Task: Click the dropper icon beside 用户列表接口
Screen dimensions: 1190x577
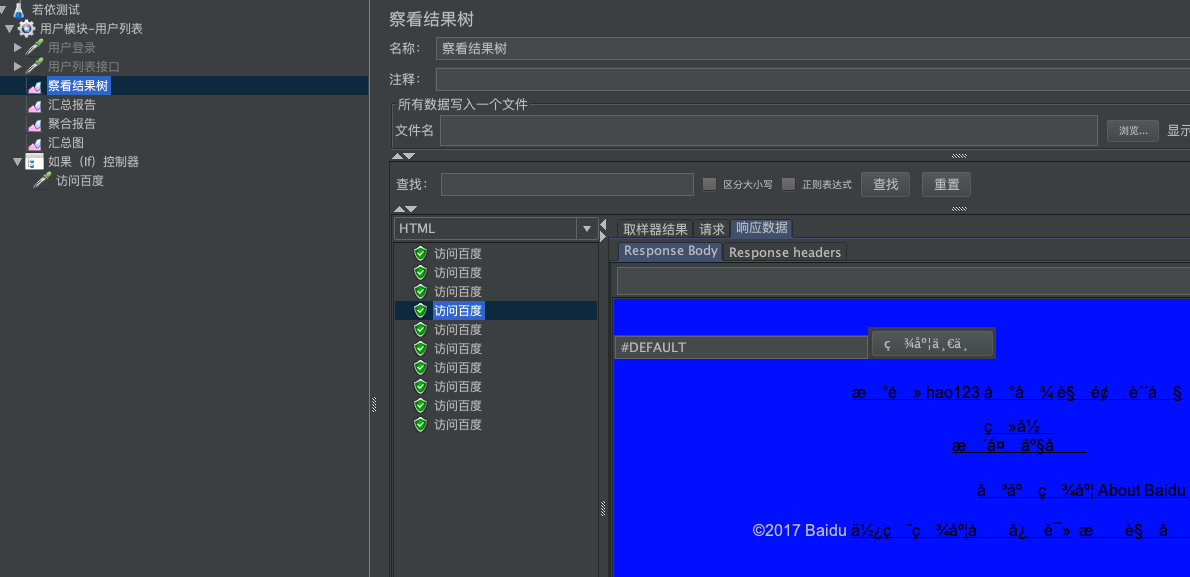Action: pos(35,66)
